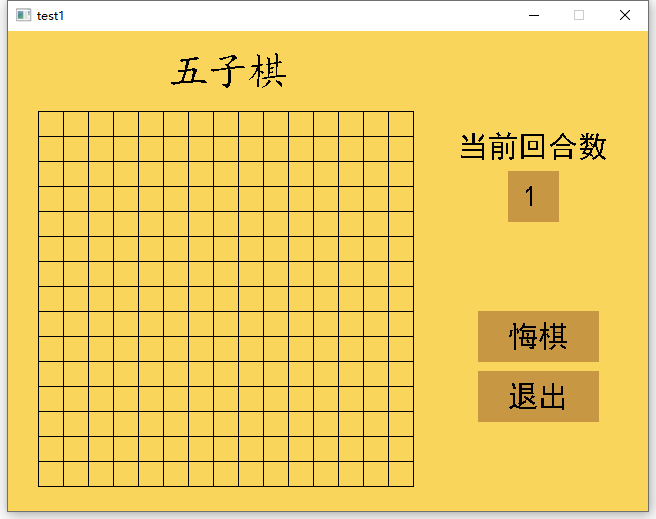Click the test1 window icon in title bar
This screenshot has width=656, height=519.
coord(23,15)
